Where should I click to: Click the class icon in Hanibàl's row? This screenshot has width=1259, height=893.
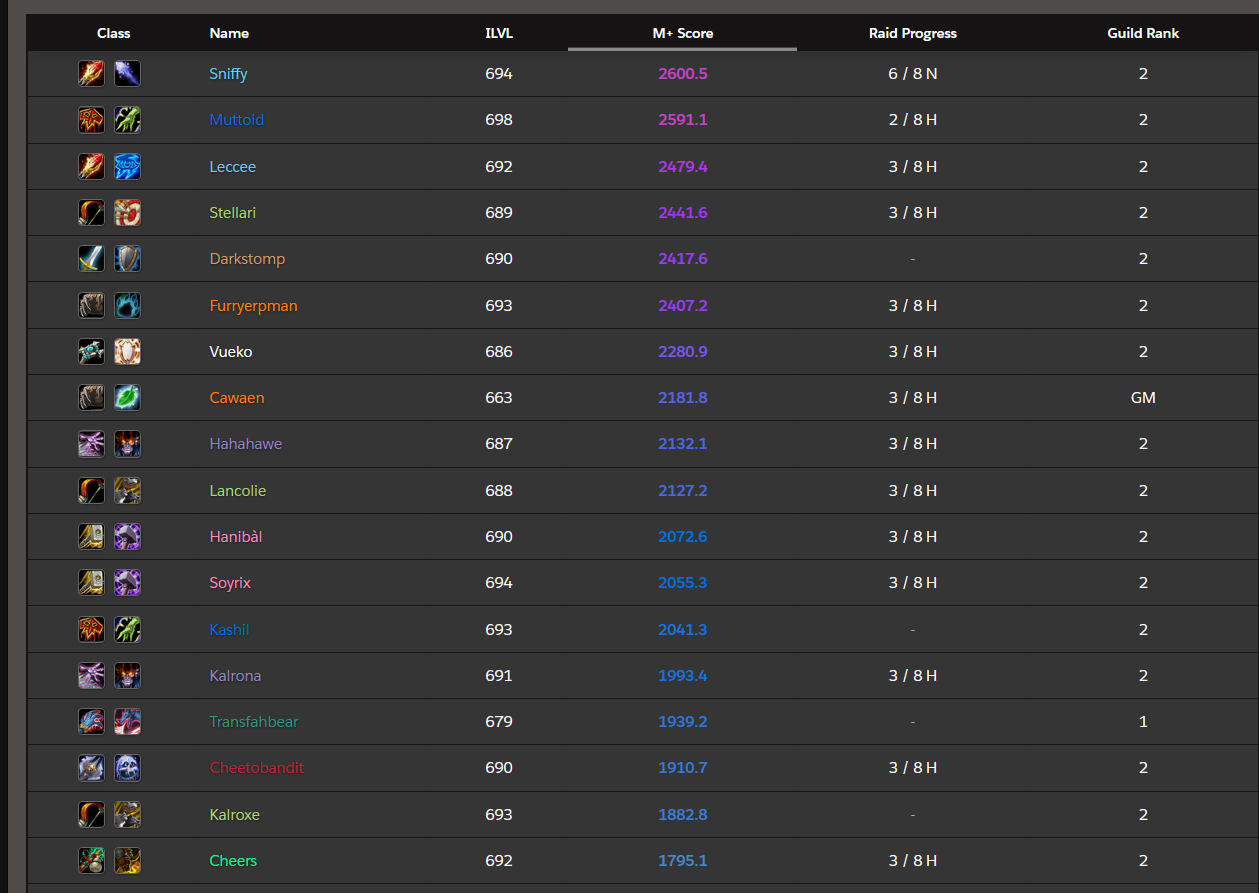click(x=91, y=536)
